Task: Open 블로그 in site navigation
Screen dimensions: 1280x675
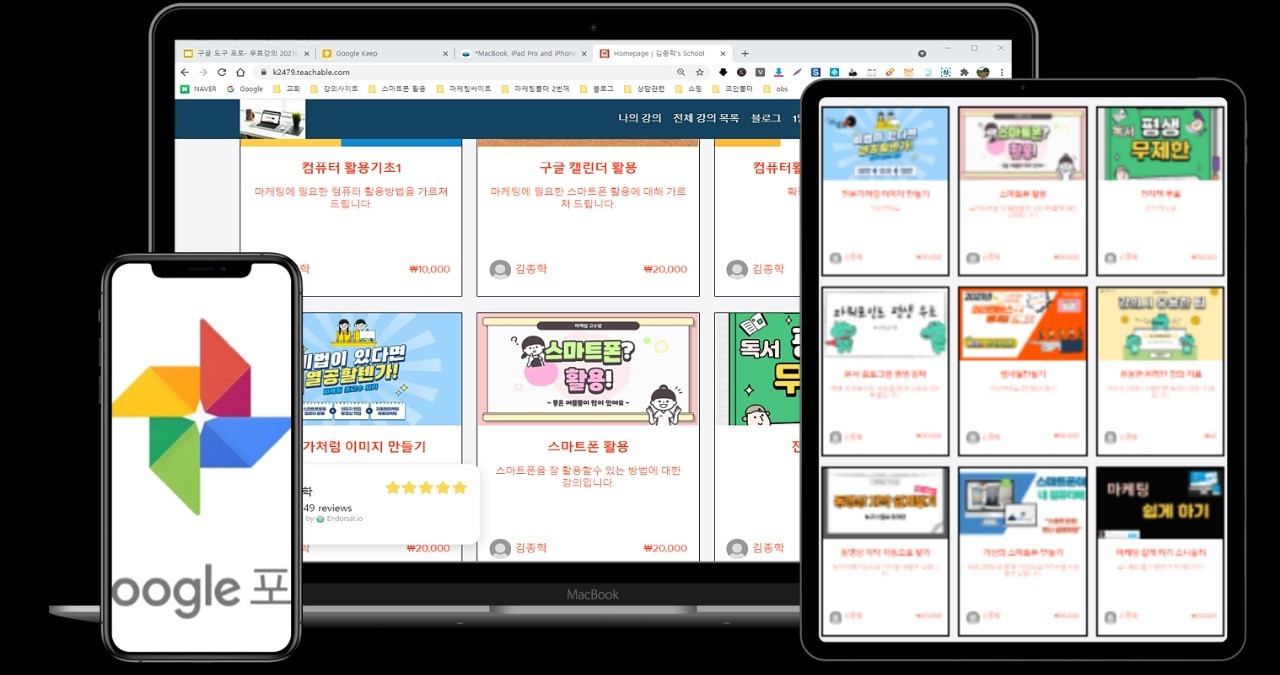Action: [x=766, y=118]
